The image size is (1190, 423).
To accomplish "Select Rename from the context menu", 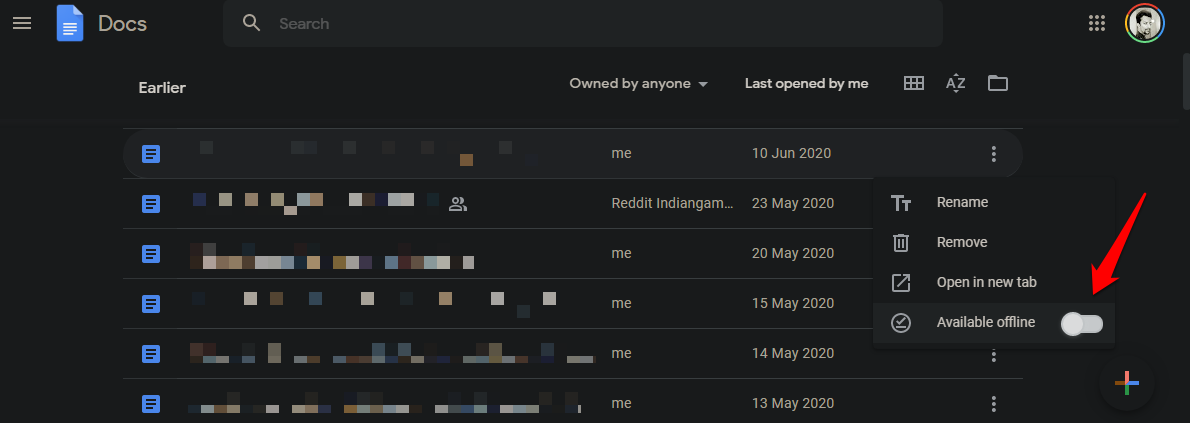I will pos(993,203).
